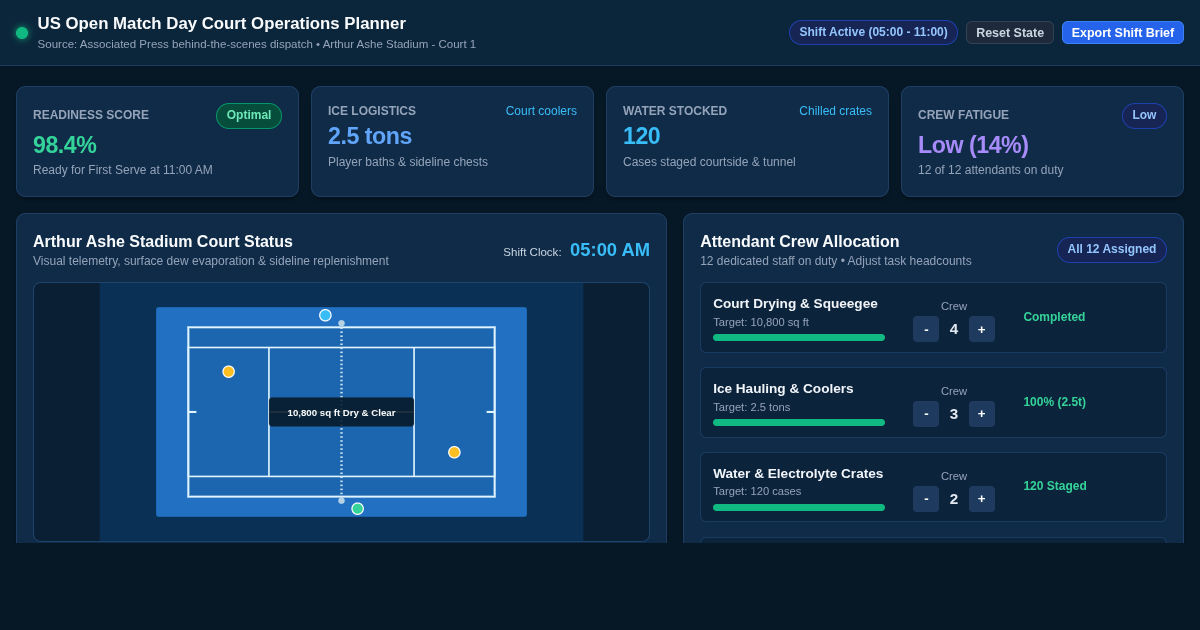Click the Ice Hauling crew count 3
Screen dimensions: 1200x630
pos(954,414)
